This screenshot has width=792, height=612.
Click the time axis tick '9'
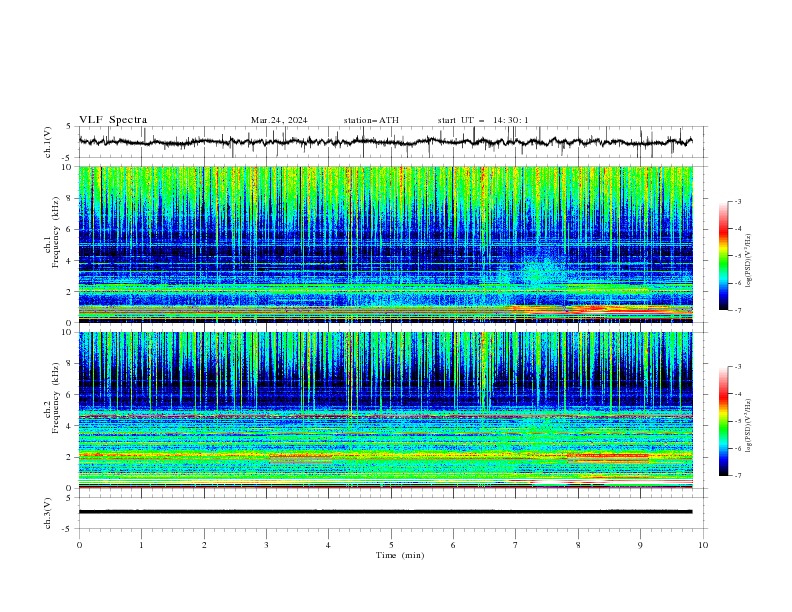[x=640, y=545]
